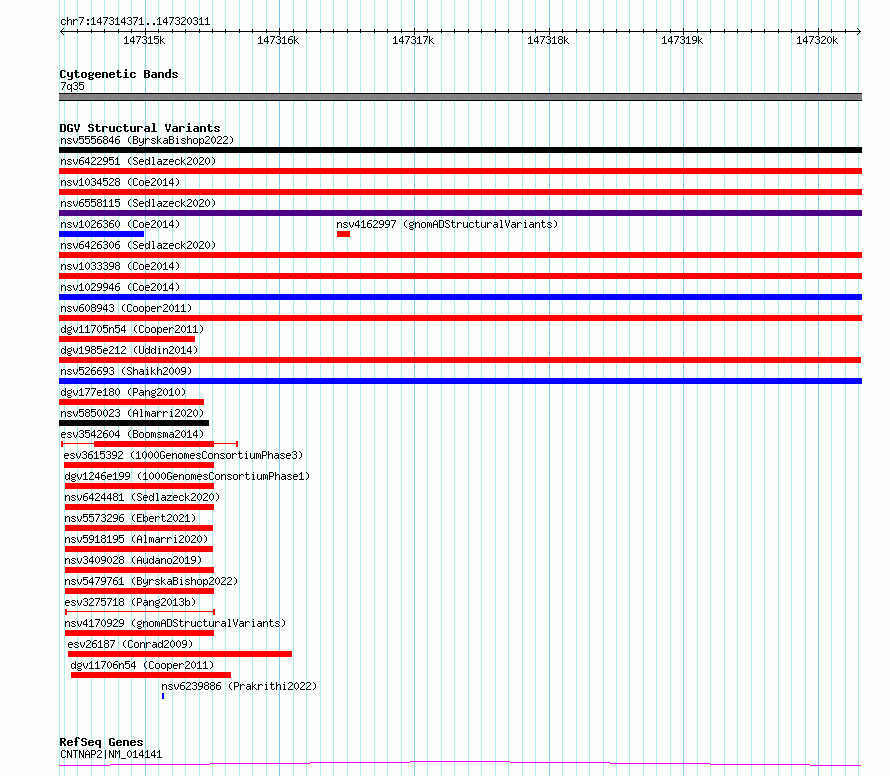Click the nsv5556846 (ByrskaBishop2022) label
Image resolution: width=890 pixels, height=776 pixels.
pos(147,140)
